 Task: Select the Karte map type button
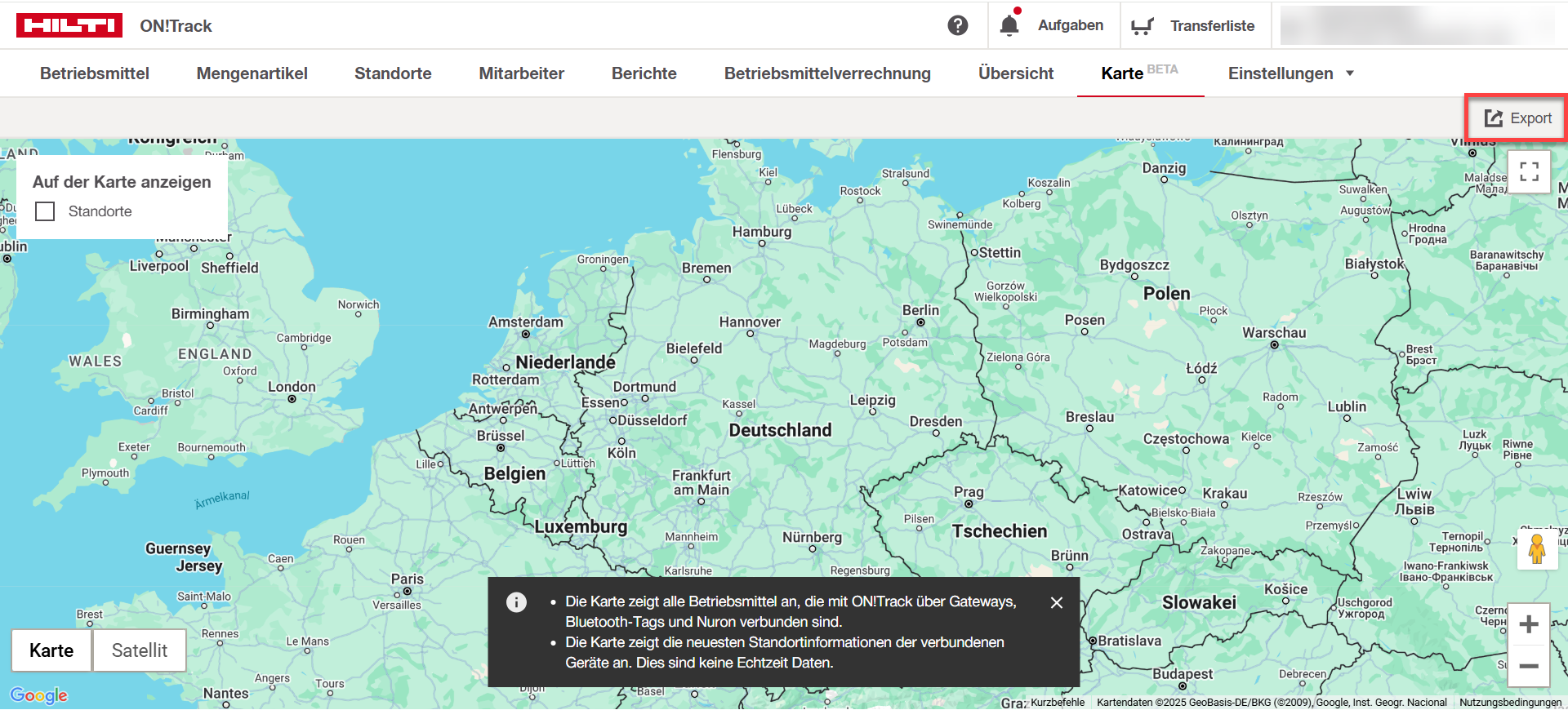pyautogui.click(x=51, y=650)
